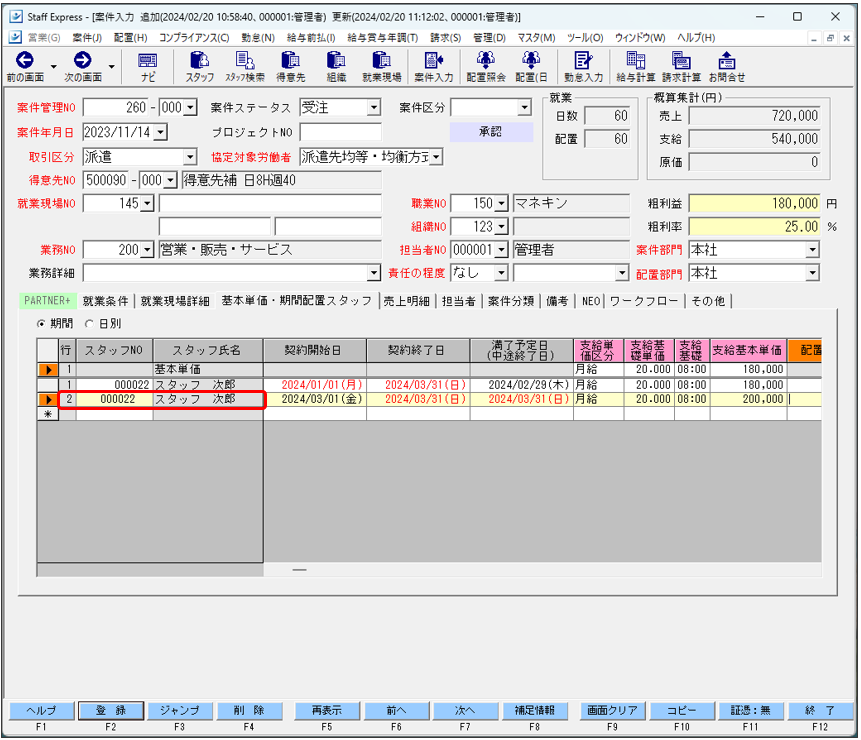Viewport: 861px width, 740px height.
Task: Click the Staff Express title bar app icon
Action: pyautogui.click(x=15, y=16)
